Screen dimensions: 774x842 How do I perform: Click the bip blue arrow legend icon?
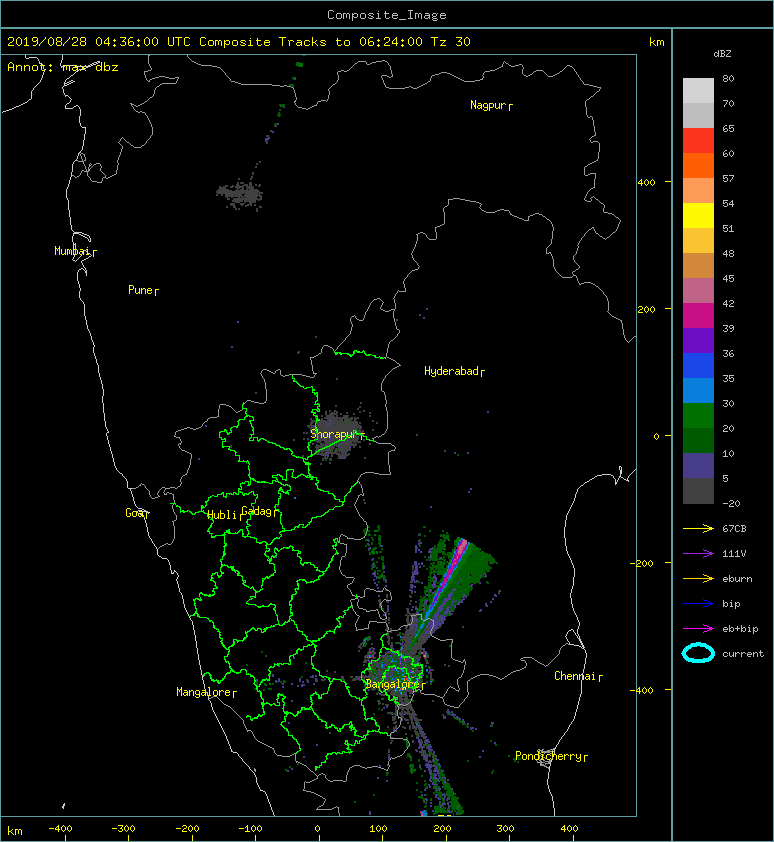(x=698, y=604)
